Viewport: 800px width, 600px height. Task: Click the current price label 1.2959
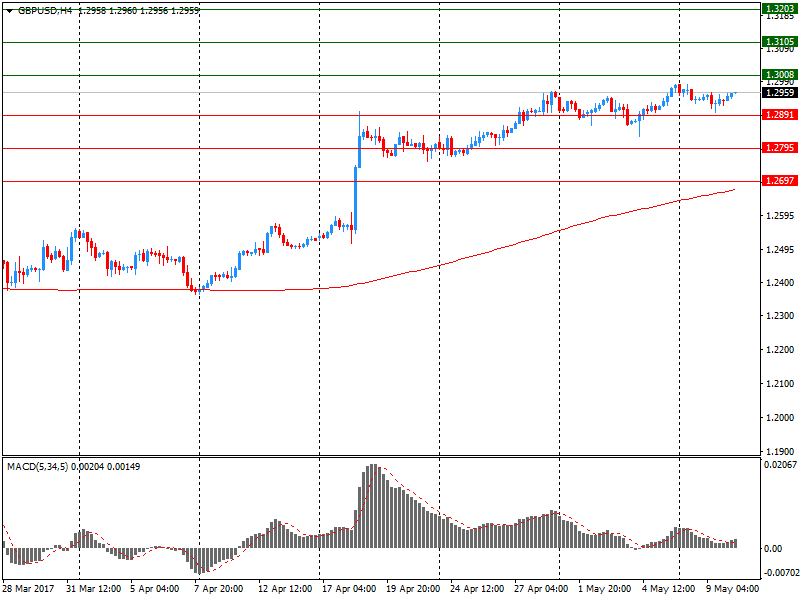click(780, 92)
